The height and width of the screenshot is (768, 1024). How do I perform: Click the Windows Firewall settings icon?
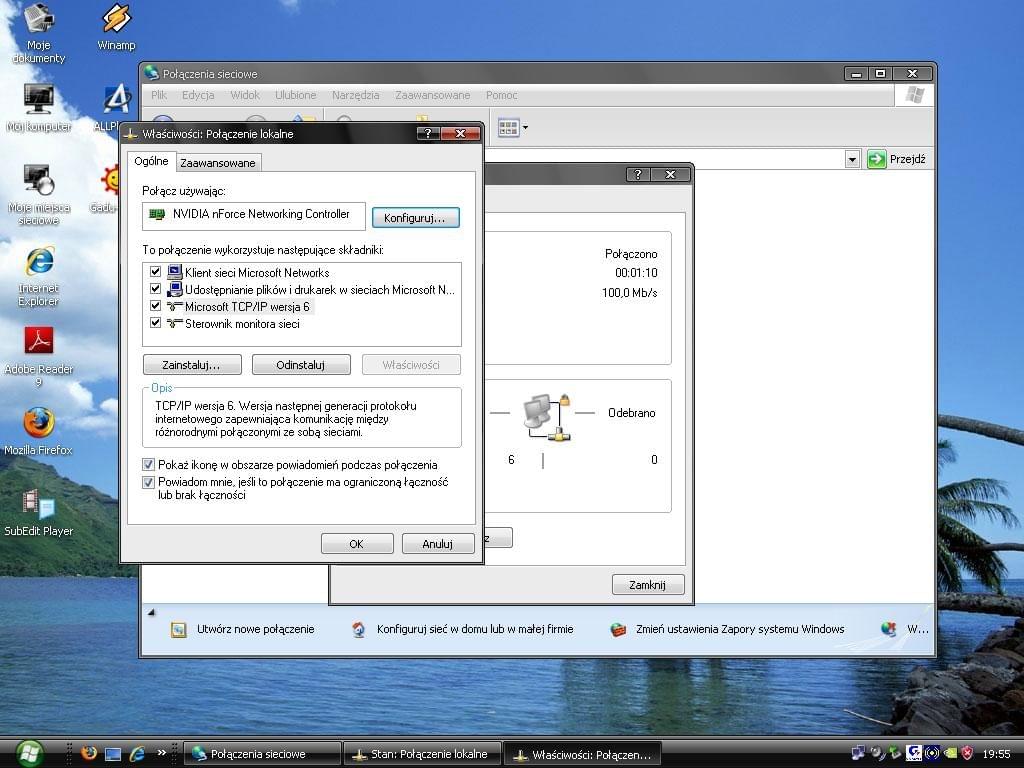618,630
